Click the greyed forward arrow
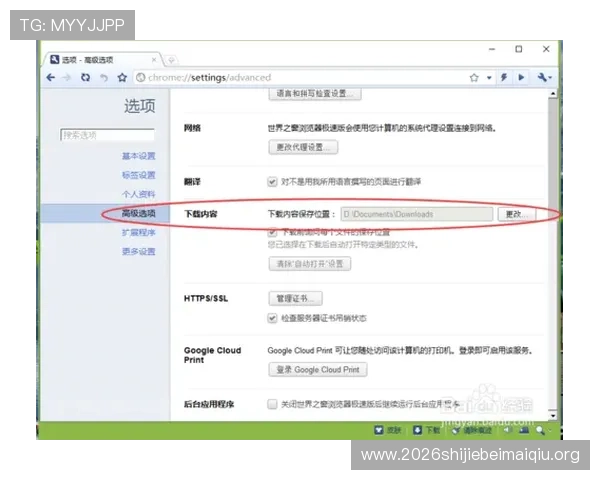The image size is (600, 480). (x=67, y=78)
